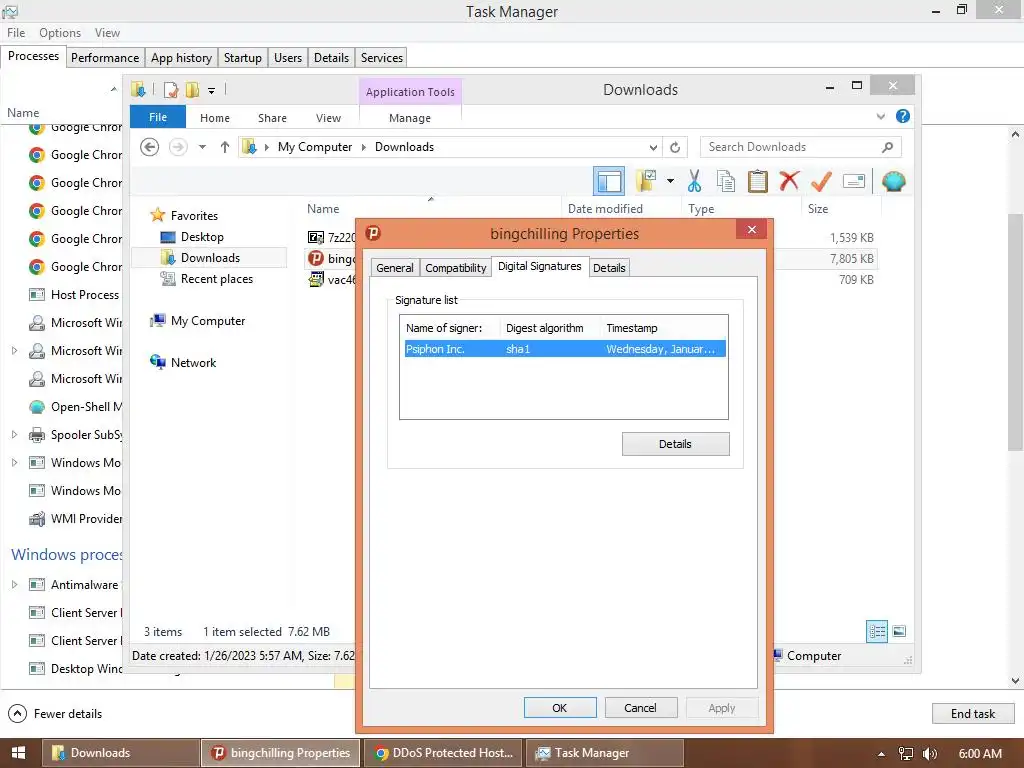
Task: Click the orange checkmark Properties icon
Action: [821, 181]
